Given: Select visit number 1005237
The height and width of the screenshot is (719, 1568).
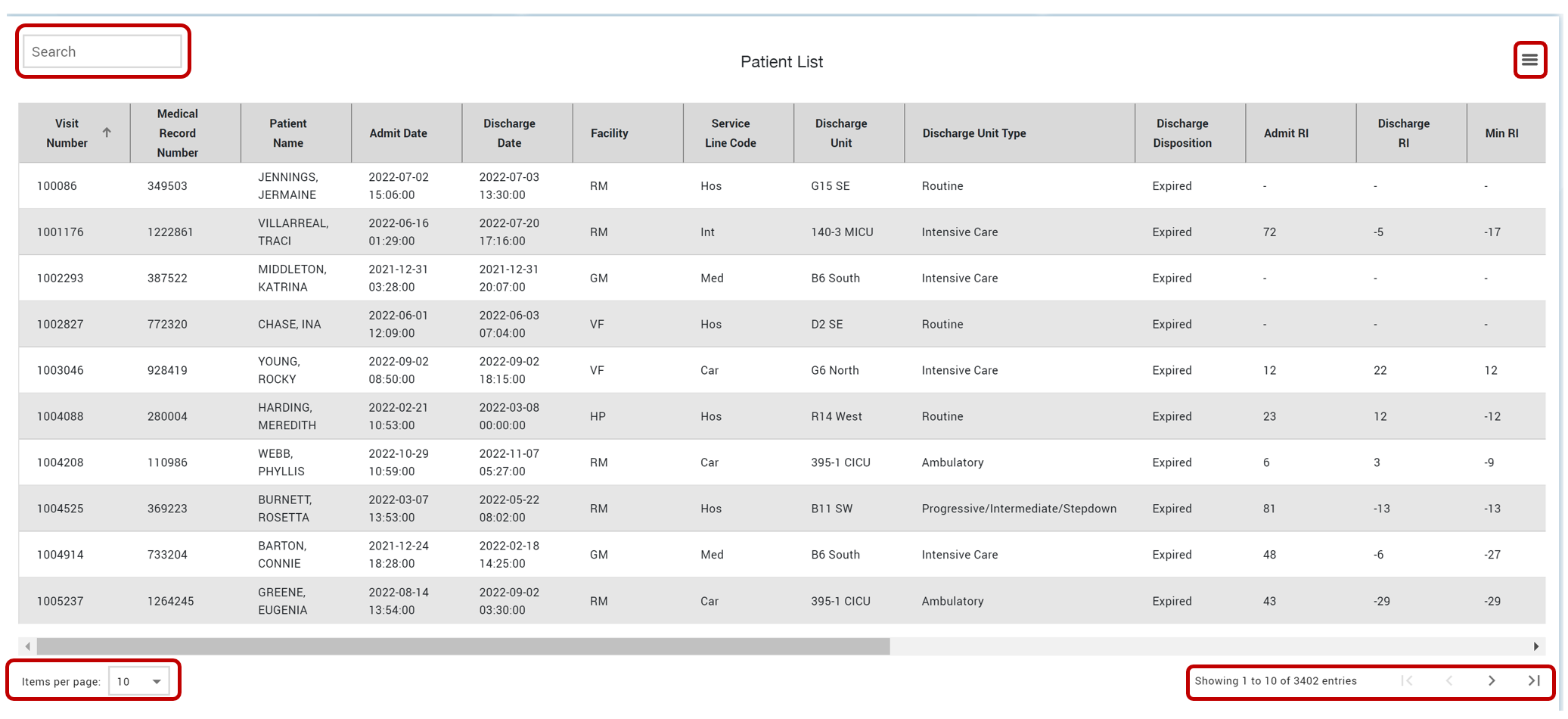Looking at the screenshot, I should (x=61, y=602).
